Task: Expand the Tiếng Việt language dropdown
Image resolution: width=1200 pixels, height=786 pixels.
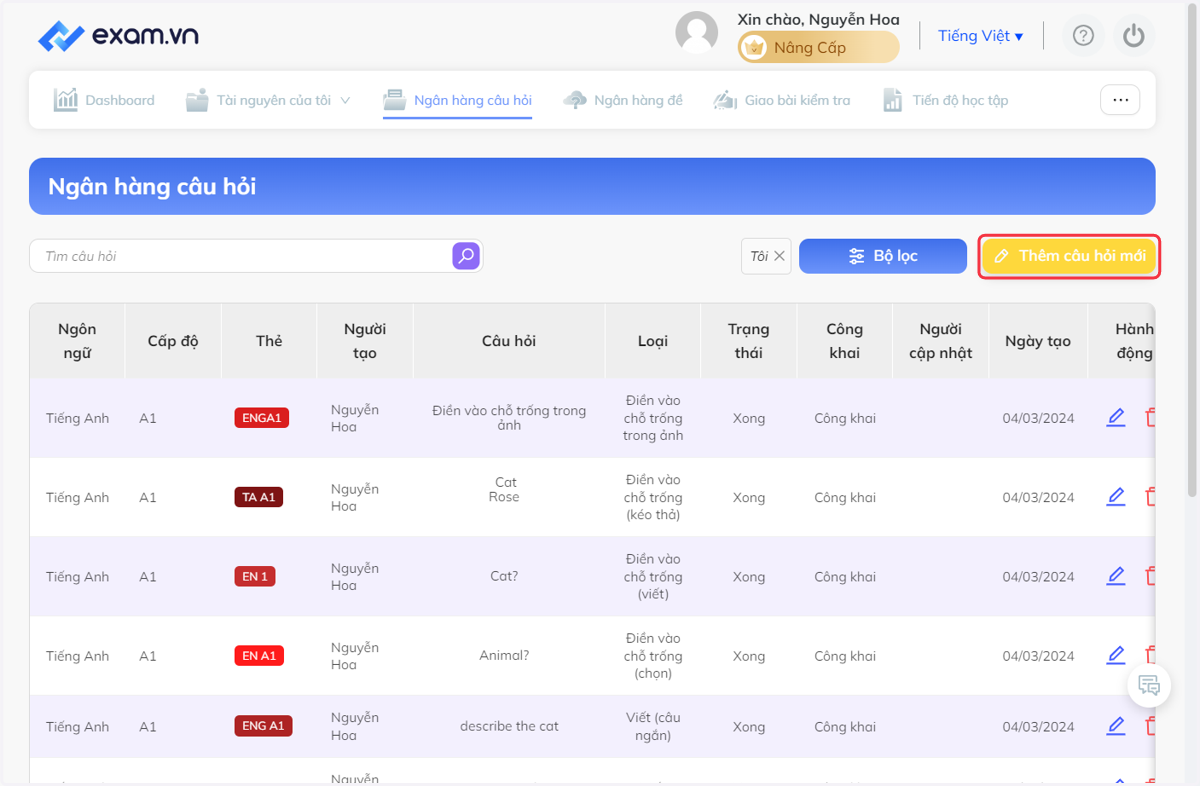Action: pos(980,36)
